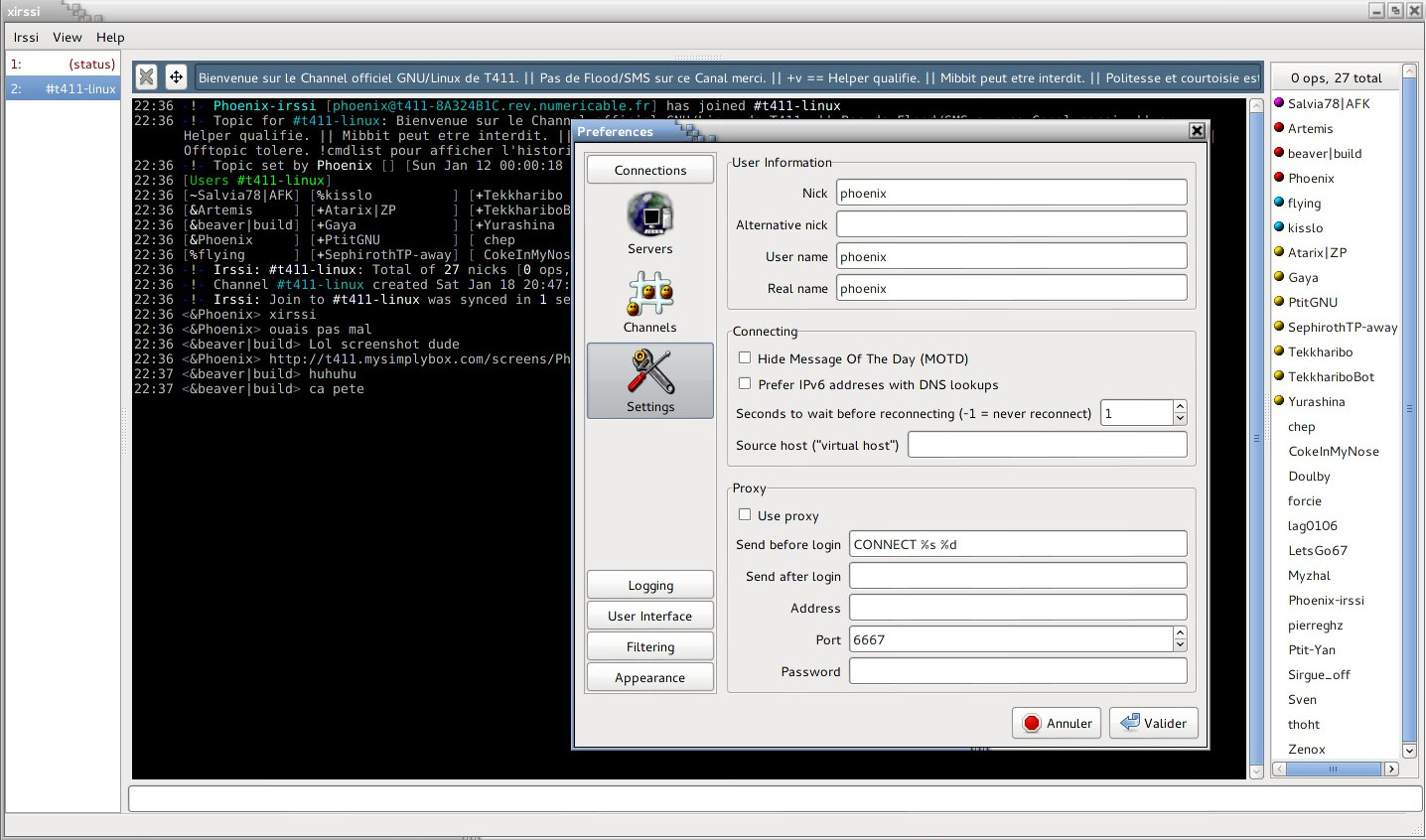Screen dimensions: 1426x840
Task: Increase the reconnect seconds spinner value
Action: tap(1180, 407)
